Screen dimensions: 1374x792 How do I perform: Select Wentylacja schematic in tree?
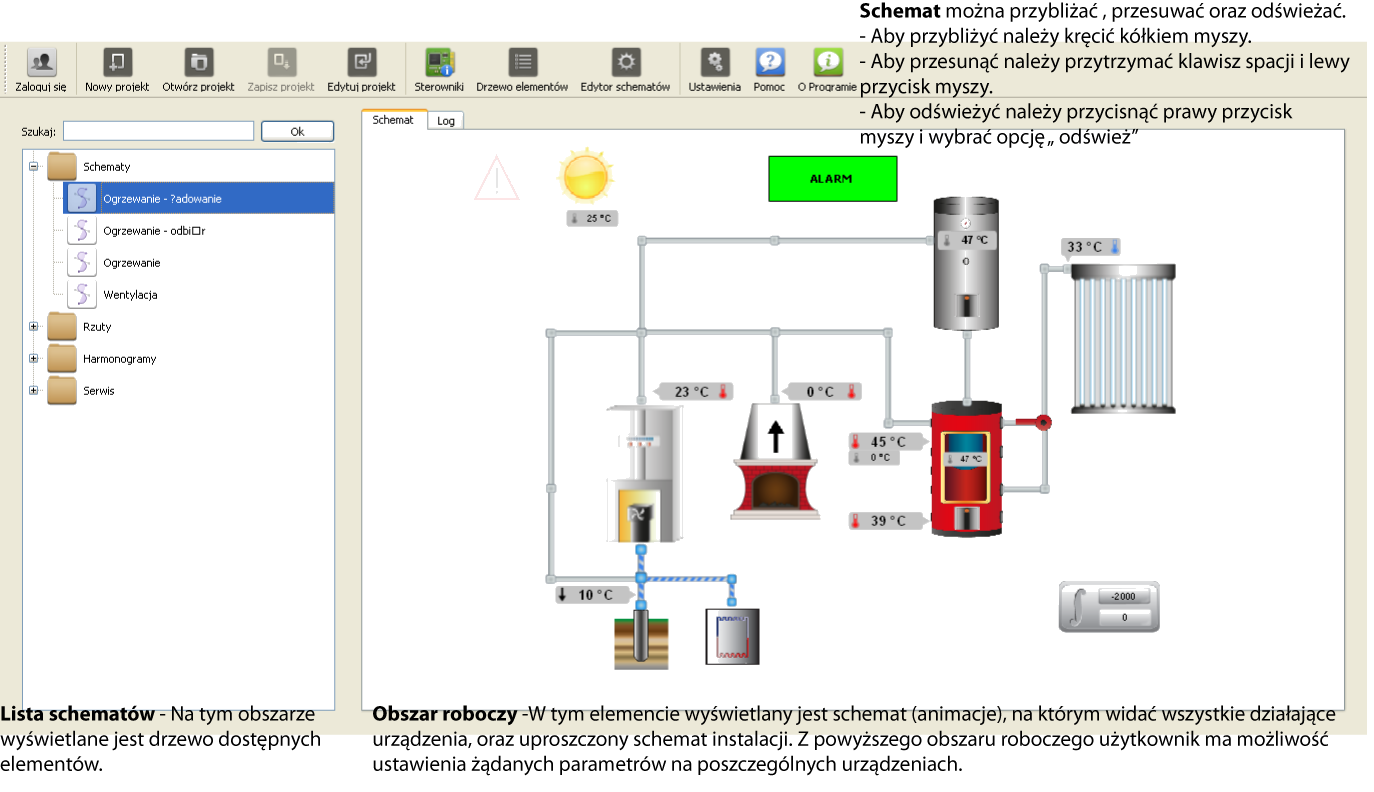tap(130, 295)
